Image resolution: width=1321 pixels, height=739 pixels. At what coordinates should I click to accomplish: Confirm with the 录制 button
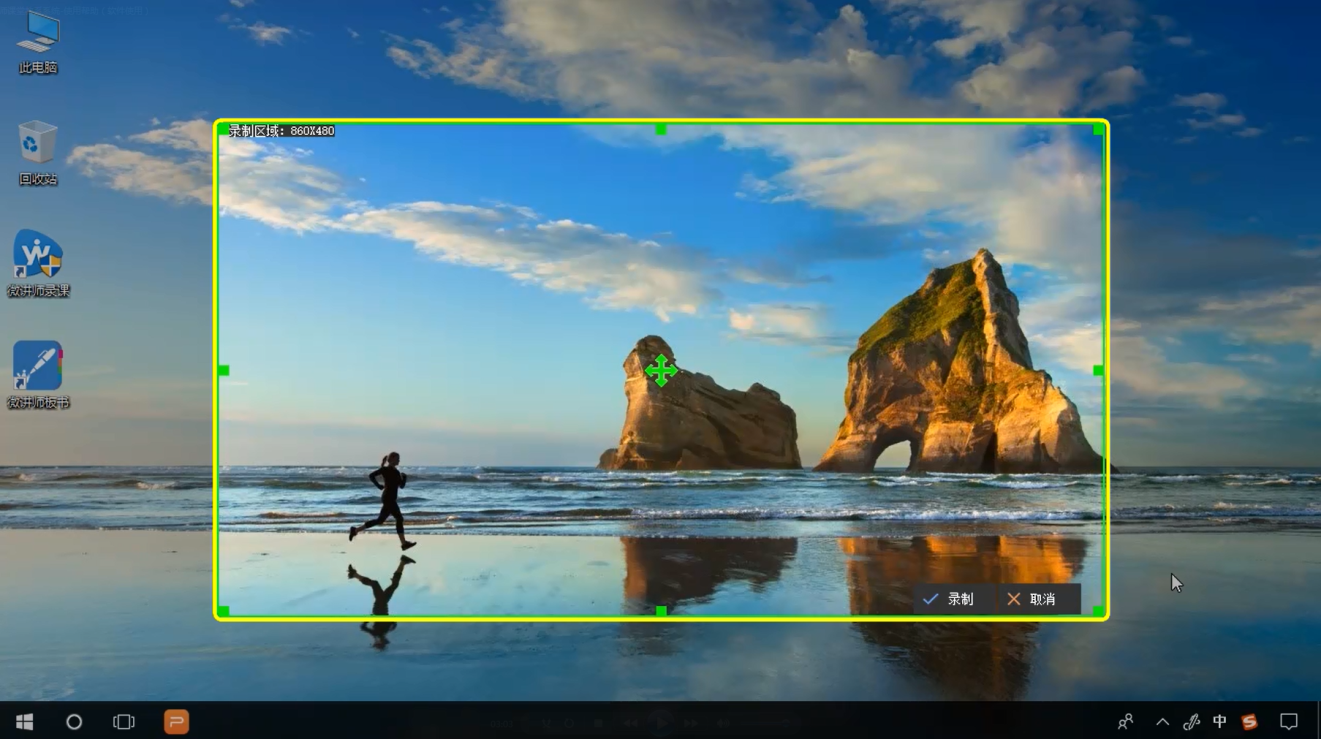(x=948, y=599)
